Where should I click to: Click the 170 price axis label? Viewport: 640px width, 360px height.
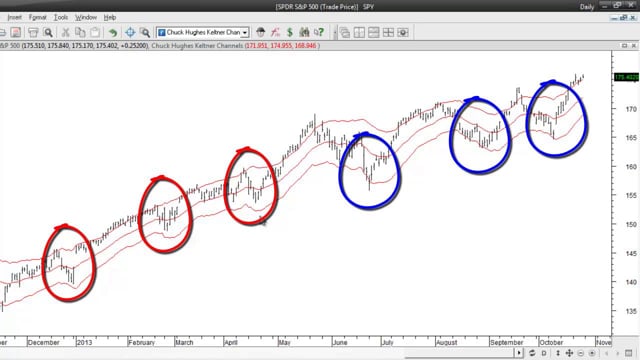tap(631, 109)
